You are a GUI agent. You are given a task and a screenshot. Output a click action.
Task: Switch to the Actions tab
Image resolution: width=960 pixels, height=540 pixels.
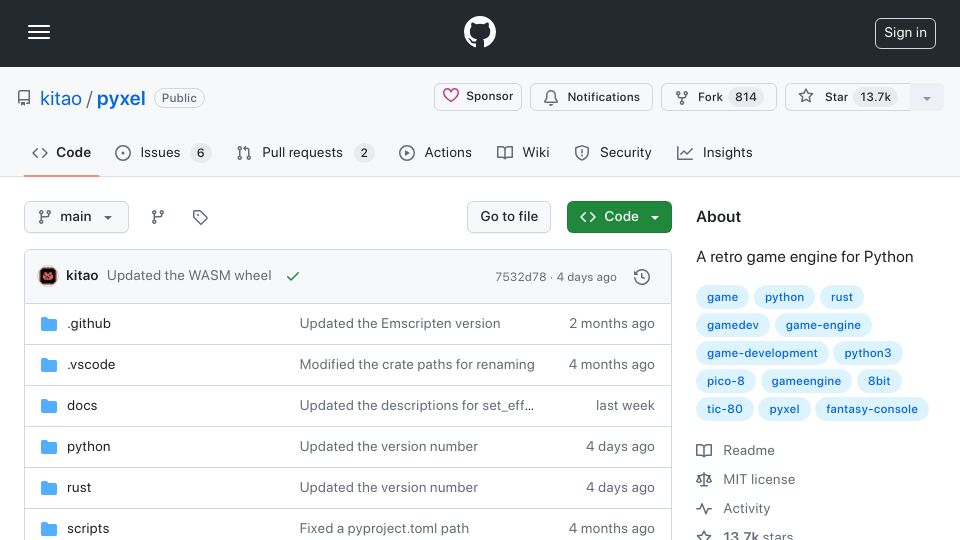pos(435,152)
